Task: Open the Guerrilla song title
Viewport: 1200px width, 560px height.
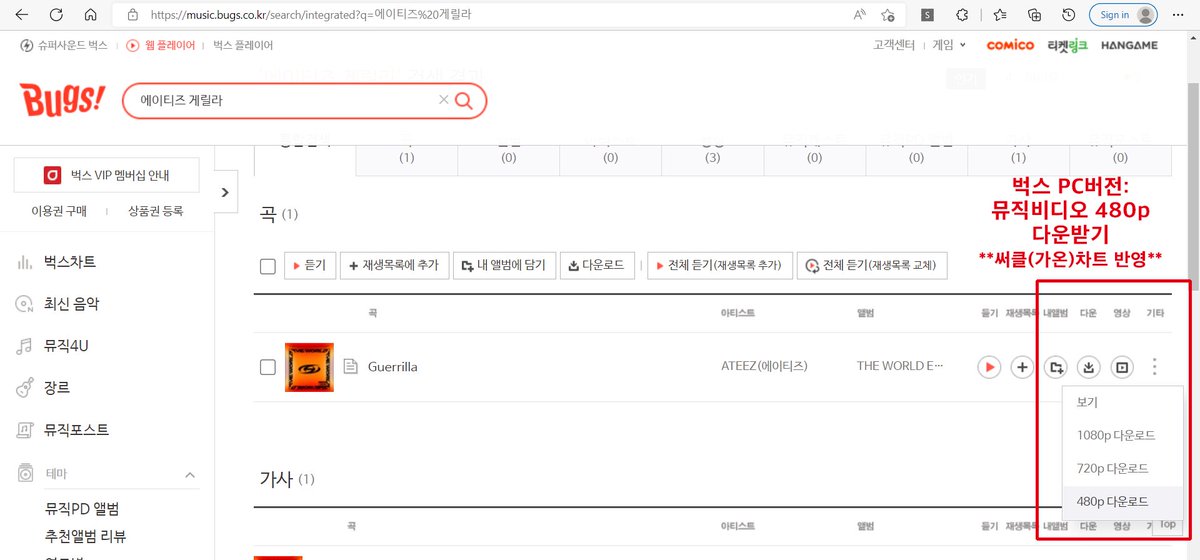Action: [393, 367]
